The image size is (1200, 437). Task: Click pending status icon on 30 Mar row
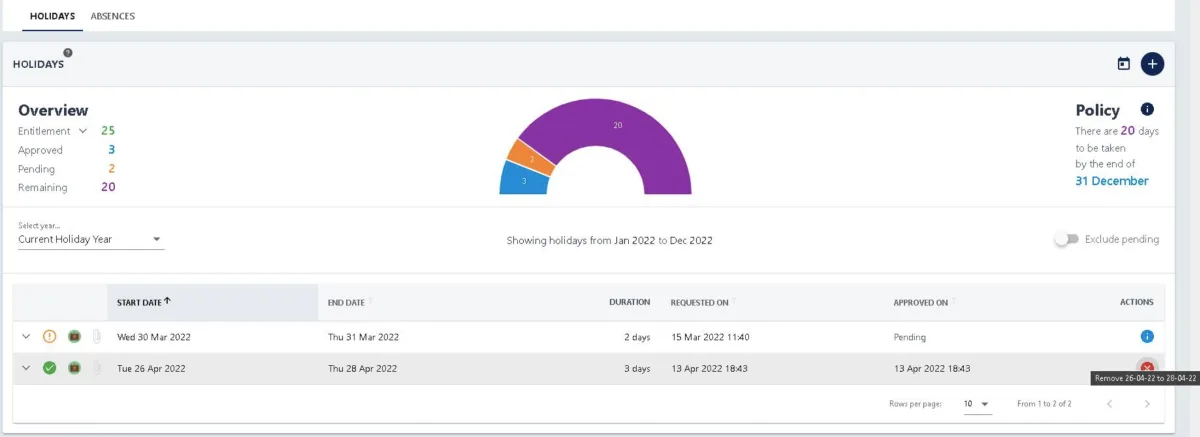50,337
